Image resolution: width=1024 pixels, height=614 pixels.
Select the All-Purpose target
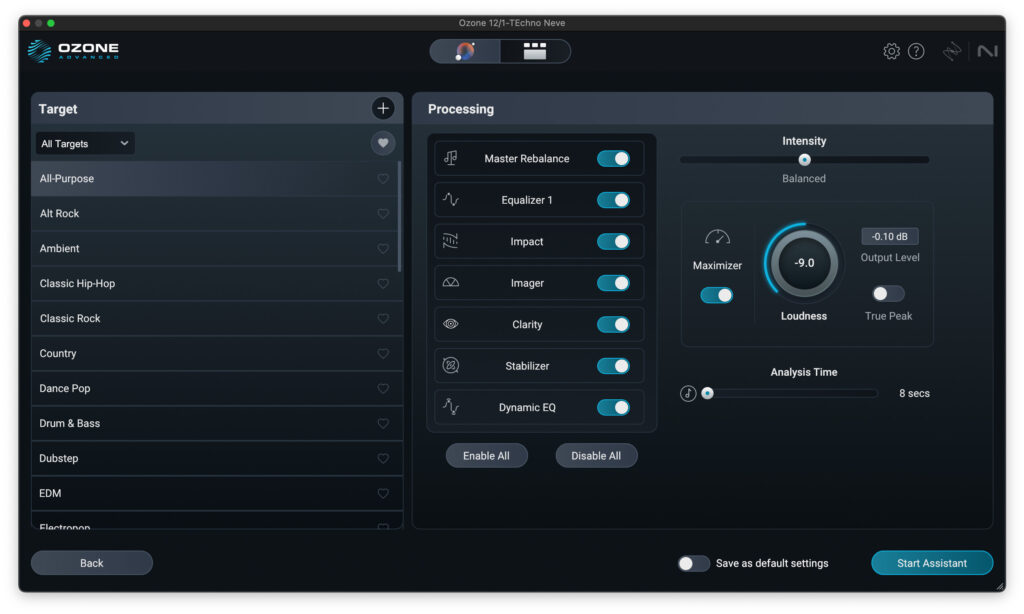[x=214, y=178]
